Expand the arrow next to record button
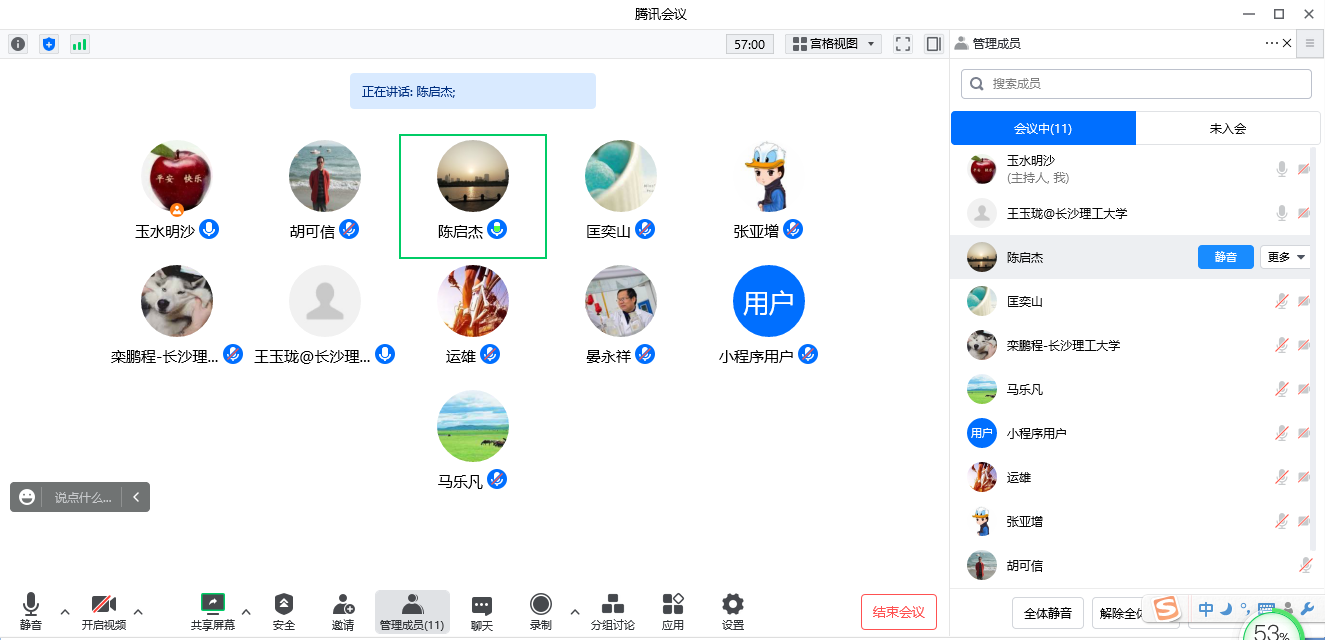This screenshot has height=640, width=1325. (575, 611)
